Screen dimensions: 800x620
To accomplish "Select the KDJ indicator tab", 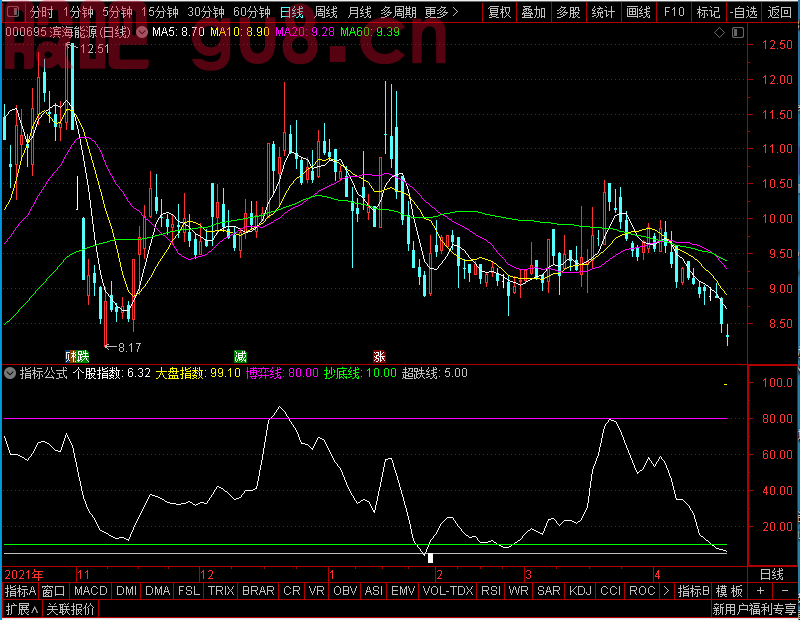I will click(x=580, y=591).
